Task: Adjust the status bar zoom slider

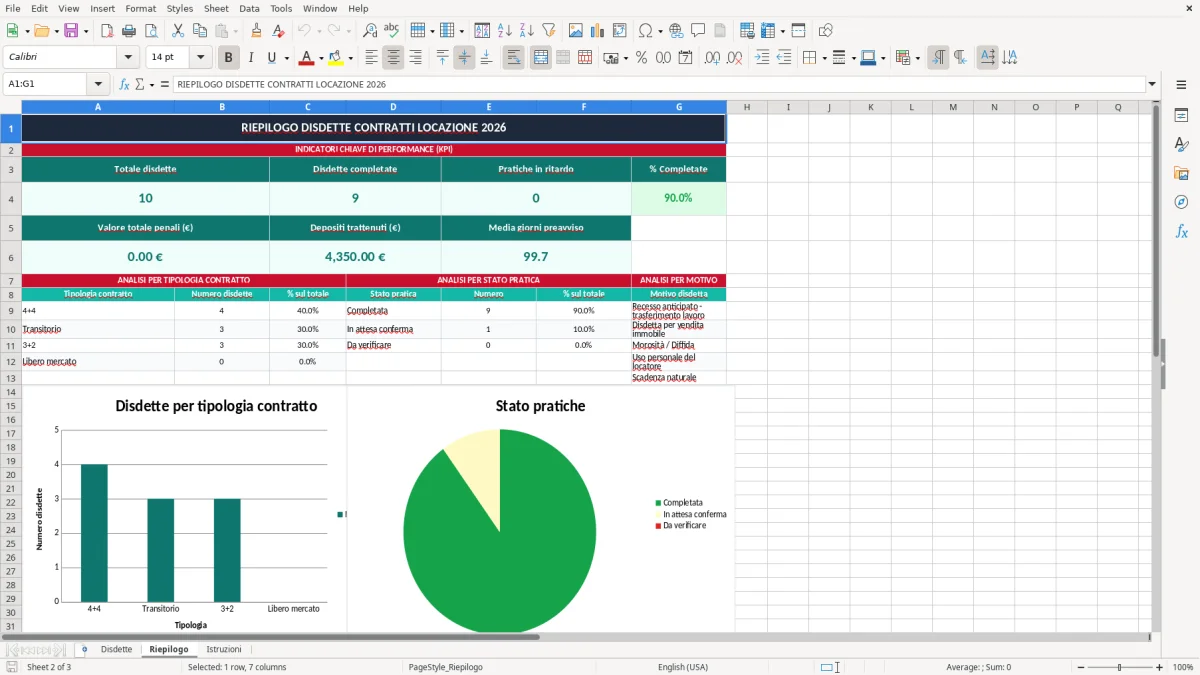Action: 1118,667
